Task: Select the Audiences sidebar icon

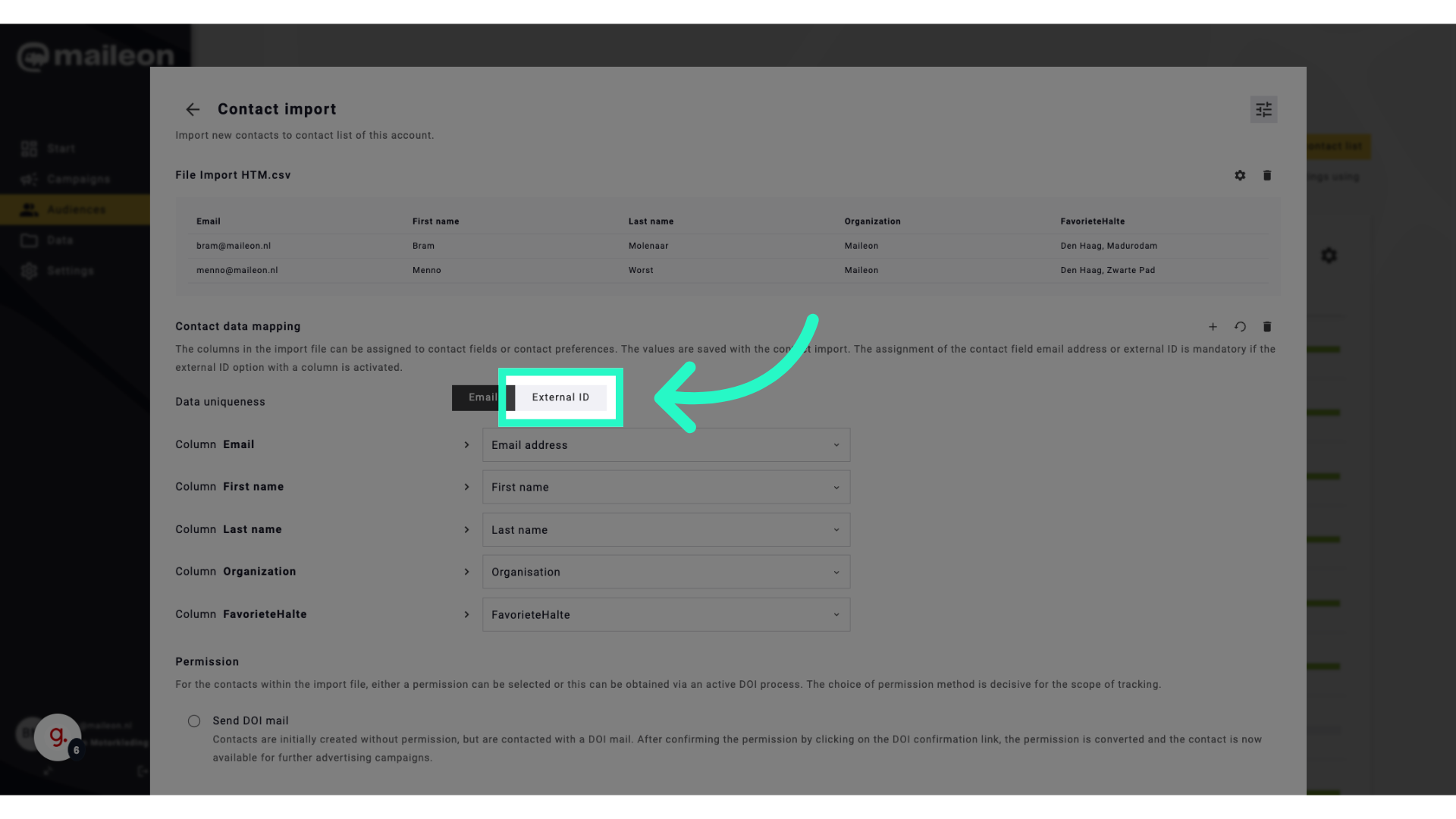Action: (x=29, y=209)
